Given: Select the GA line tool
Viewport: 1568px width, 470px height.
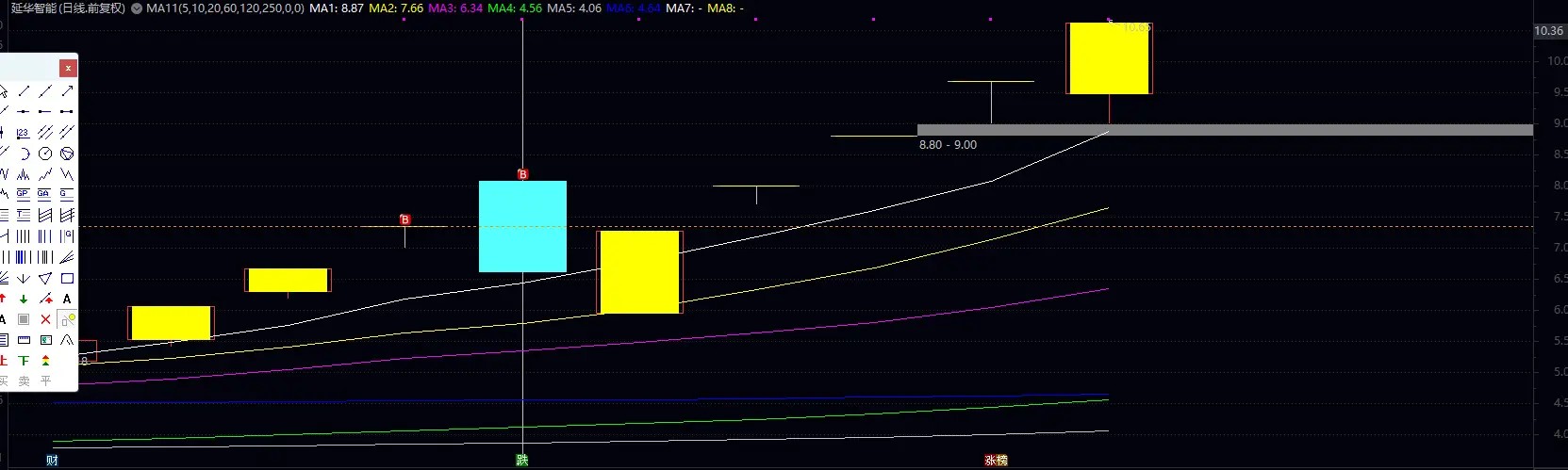Looking at the screenshot, I should coord(44,193).
